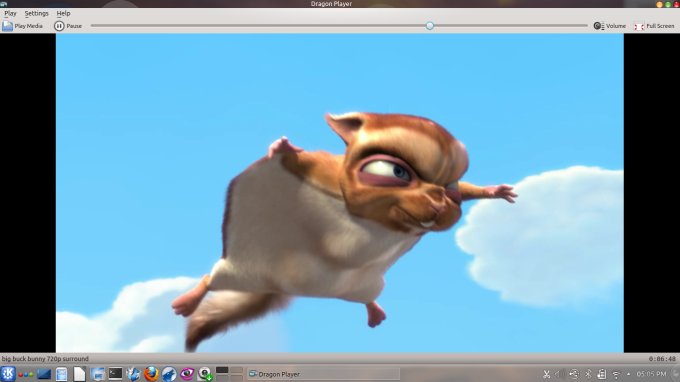Click the video display area
Screen dimensions: 680x382
(340, 193)
